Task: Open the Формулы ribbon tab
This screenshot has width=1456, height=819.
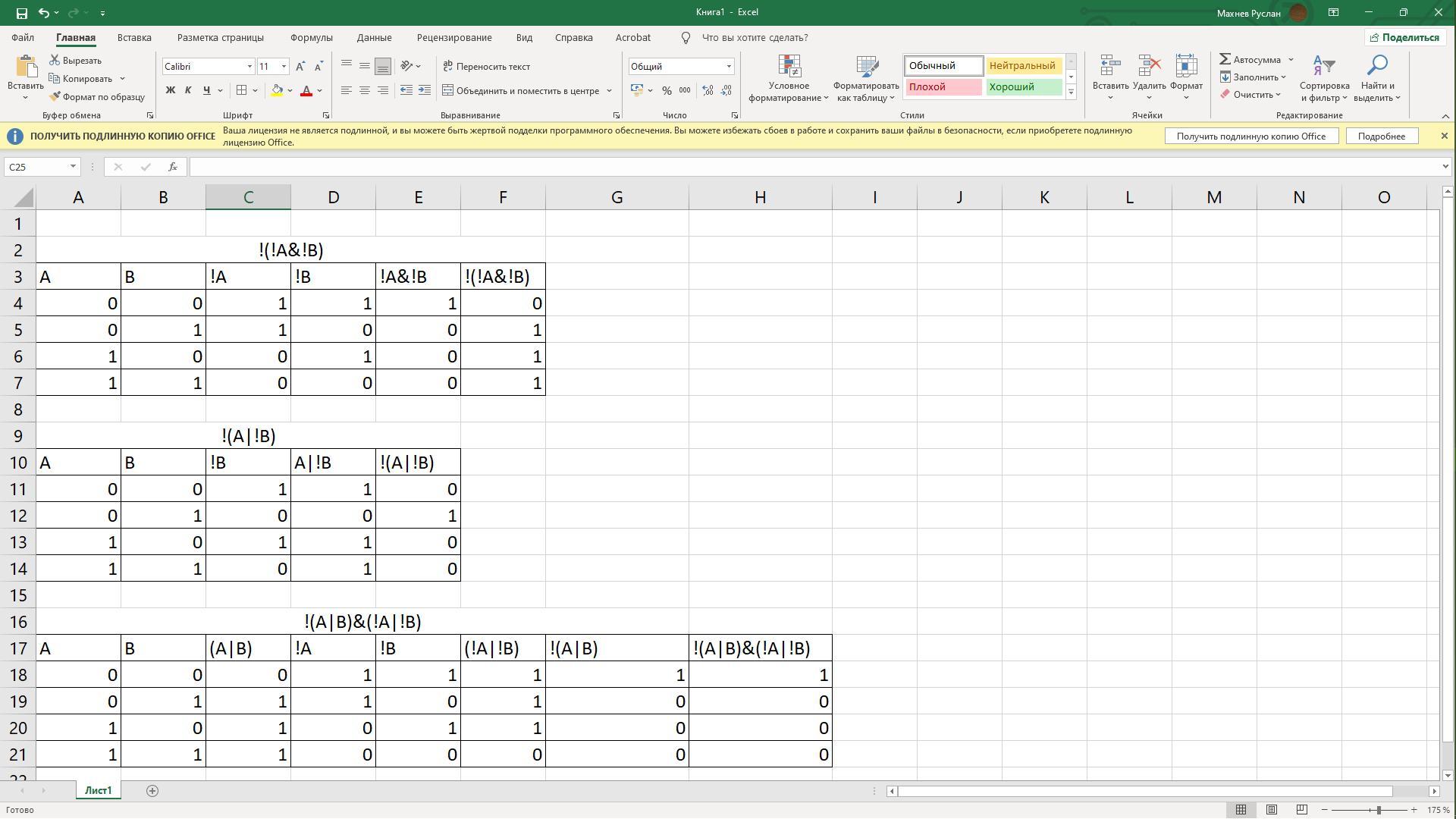Action: point(311,37)
